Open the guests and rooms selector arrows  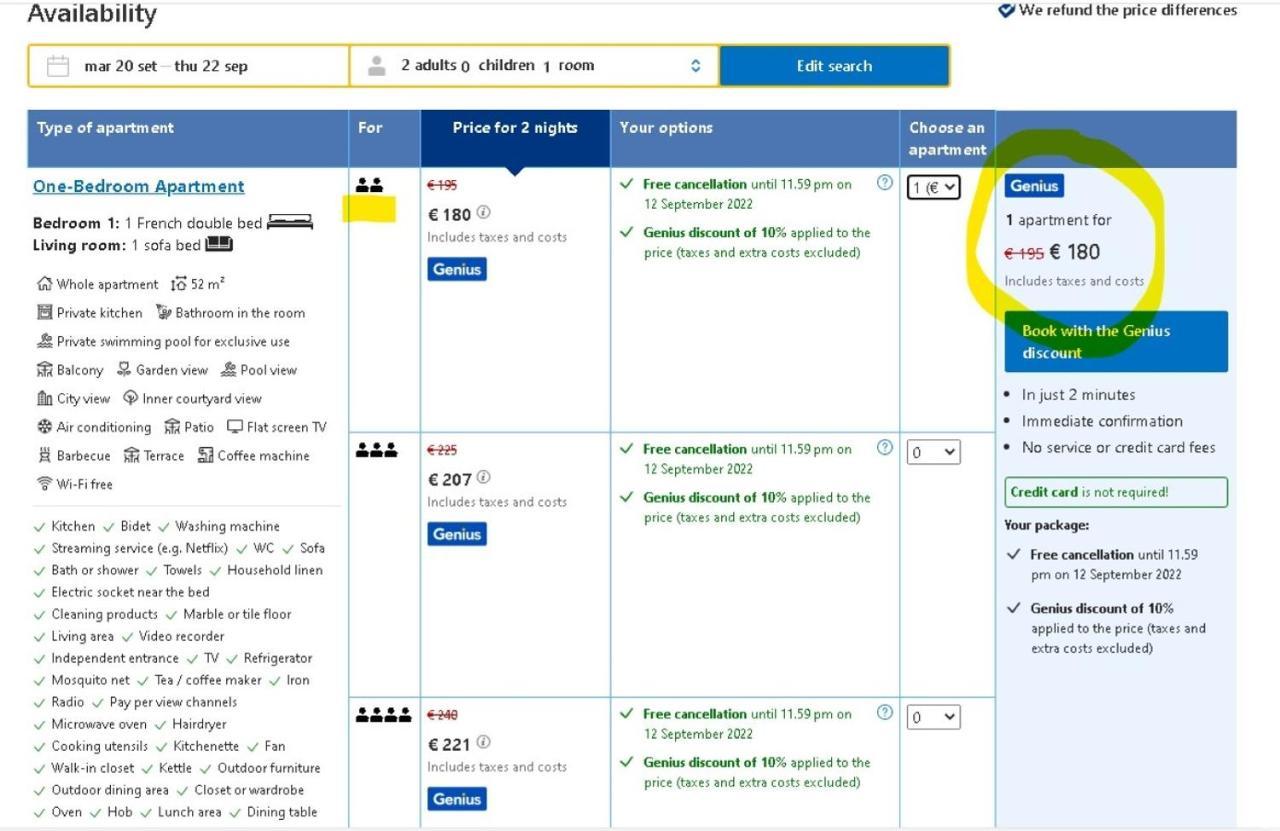coord(696,66)
